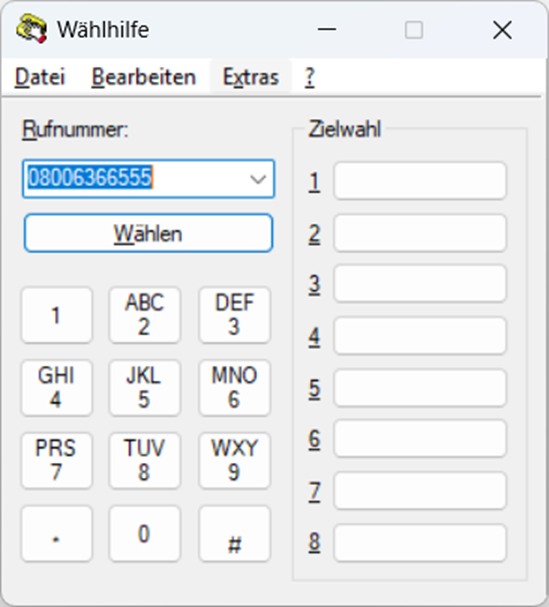Tap the star keypad key
The image size is (549, 607).
click(57, 533)
